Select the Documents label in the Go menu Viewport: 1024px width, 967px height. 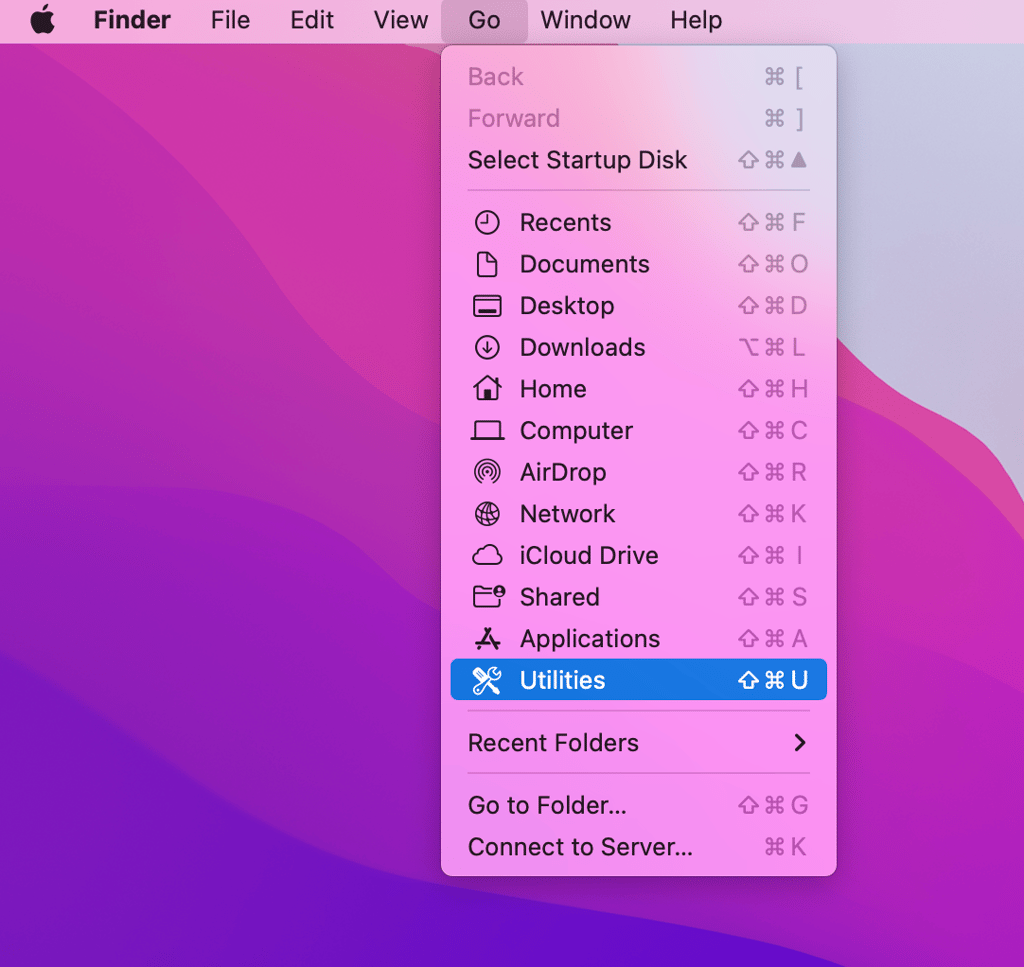(x=584, y=264)
